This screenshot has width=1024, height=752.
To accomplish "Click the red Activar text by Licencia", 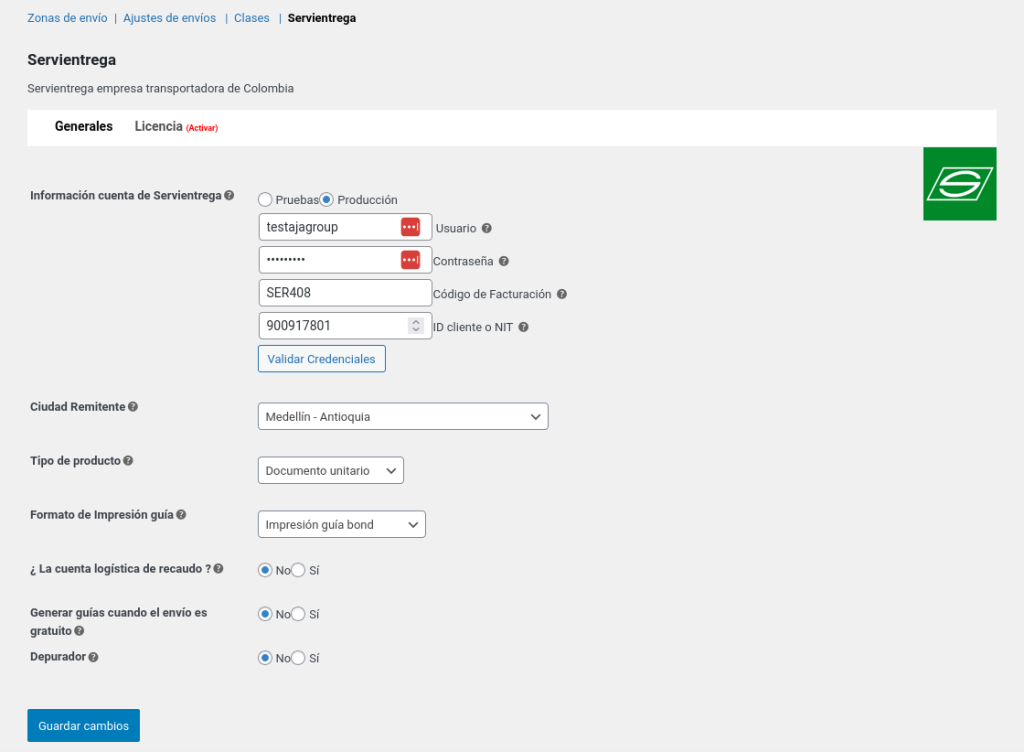I will [x=202, y=128].
